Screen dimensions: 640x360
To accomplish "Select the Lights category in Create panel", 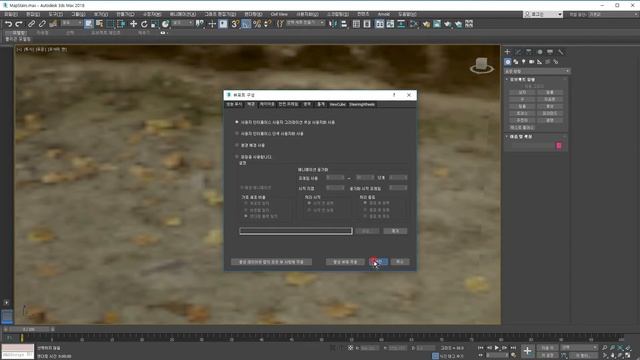I will (524, 62).
